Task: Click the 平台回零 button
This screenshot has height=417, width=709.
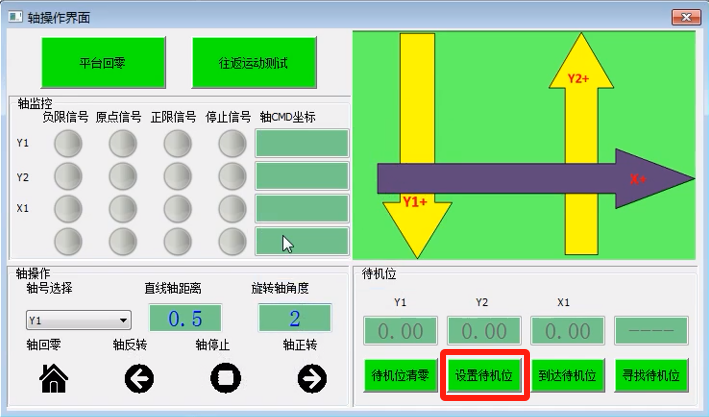Action: click(102, 62)
